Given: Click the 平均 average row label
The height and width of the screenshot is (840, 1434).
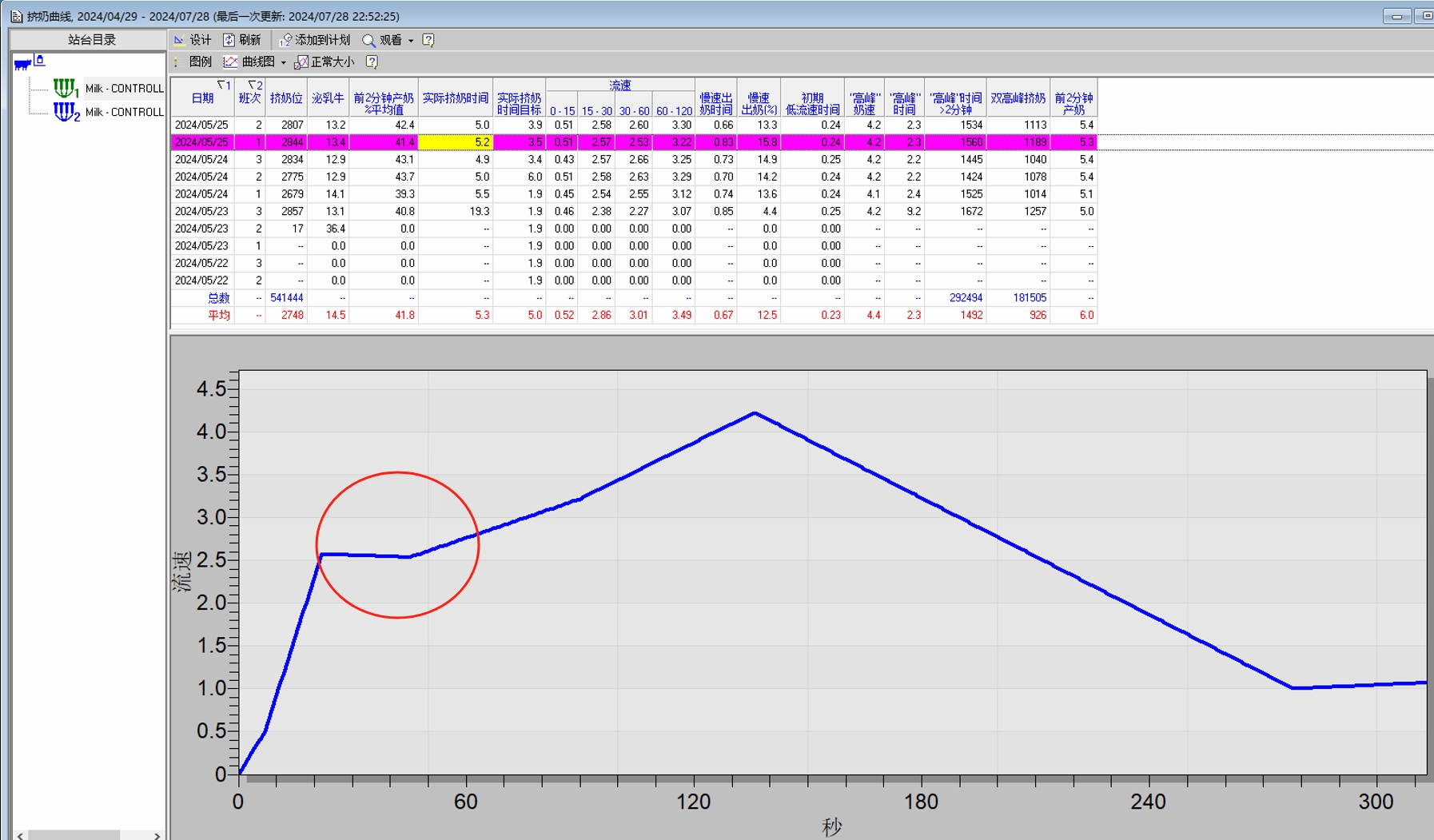Looking at the screenshot, I should [218, 316].
